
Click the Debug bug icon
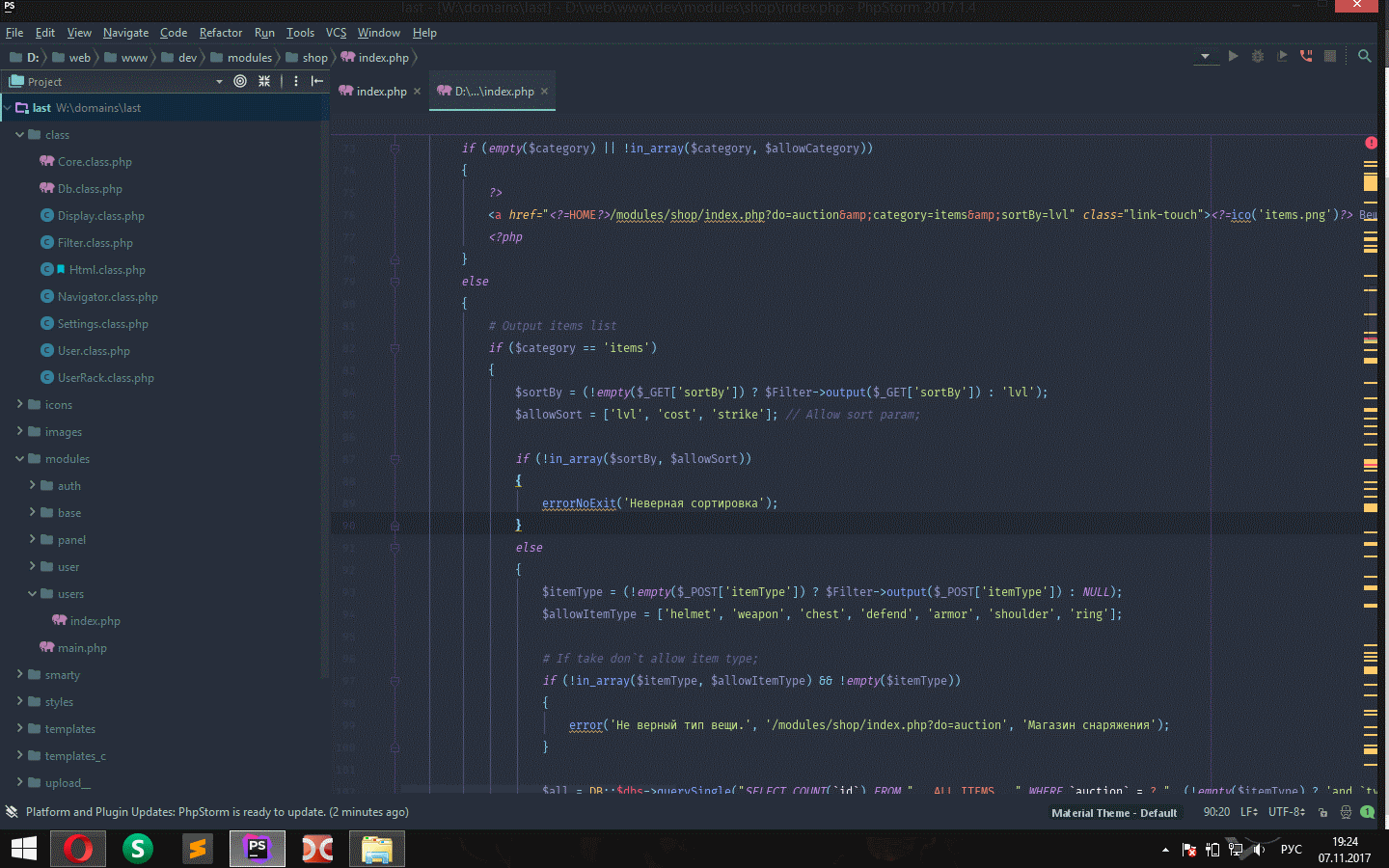[x=1257, y=57]
